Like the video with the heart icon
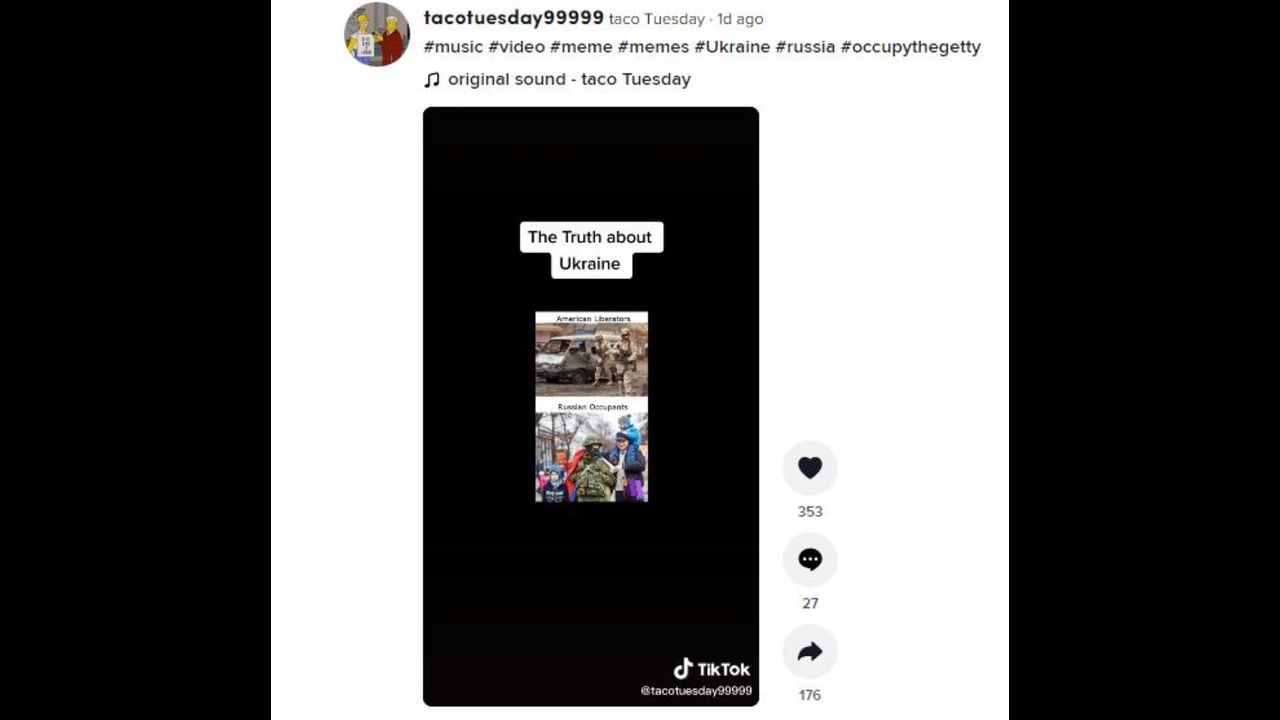This screenshot has height=720, width=1280. pyautogui.click(x=810, y=468)
